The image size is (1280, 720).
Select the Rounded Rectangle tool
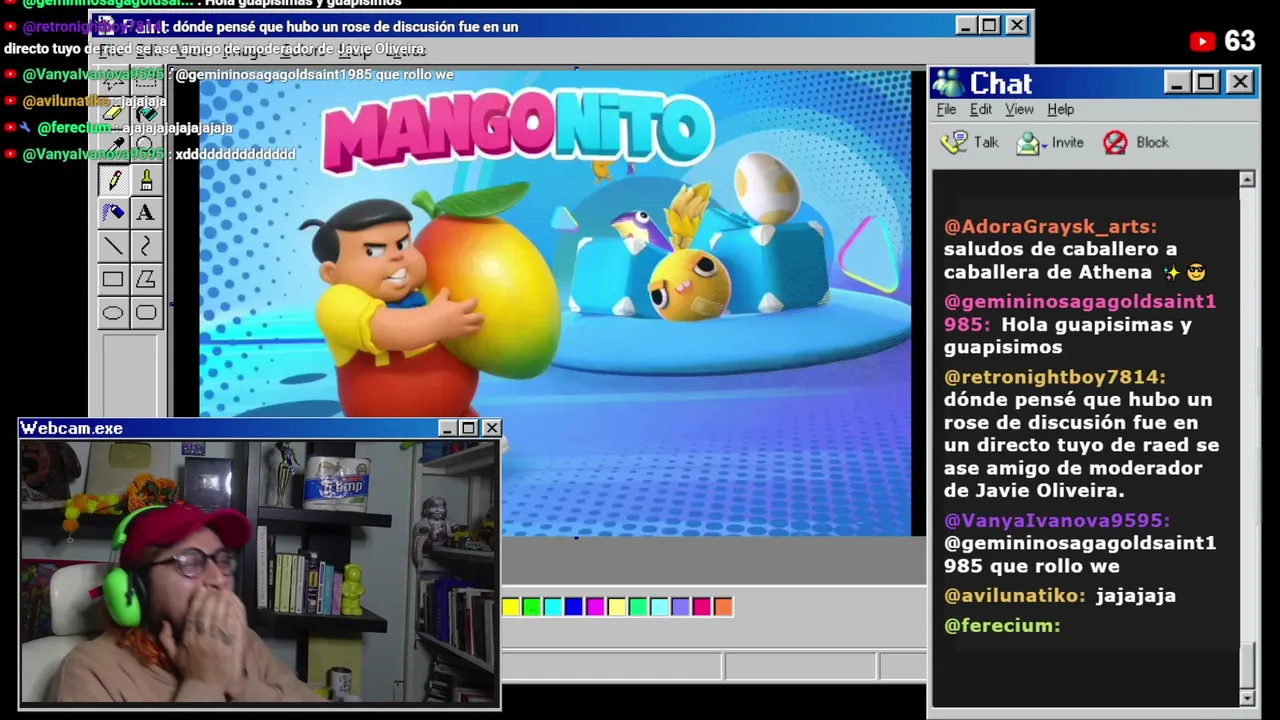pyautogui.click(x=146, y=313)
